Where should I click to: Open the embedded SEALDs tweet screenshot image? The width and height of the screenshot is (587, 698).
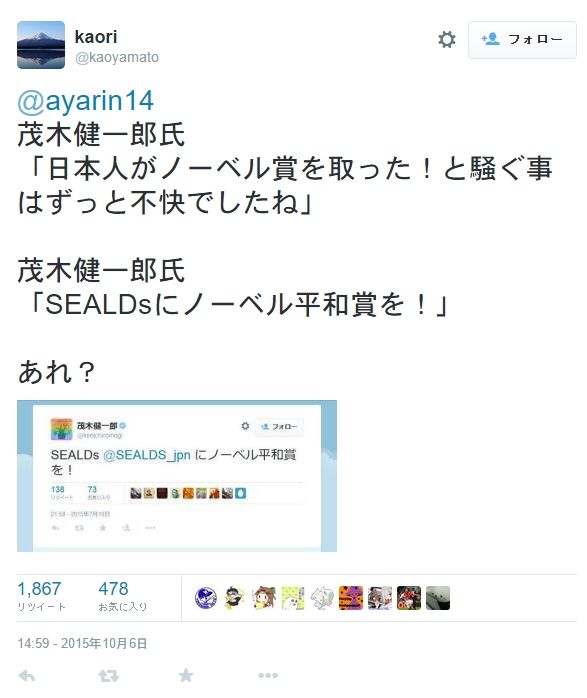click(x=177, y=476)
